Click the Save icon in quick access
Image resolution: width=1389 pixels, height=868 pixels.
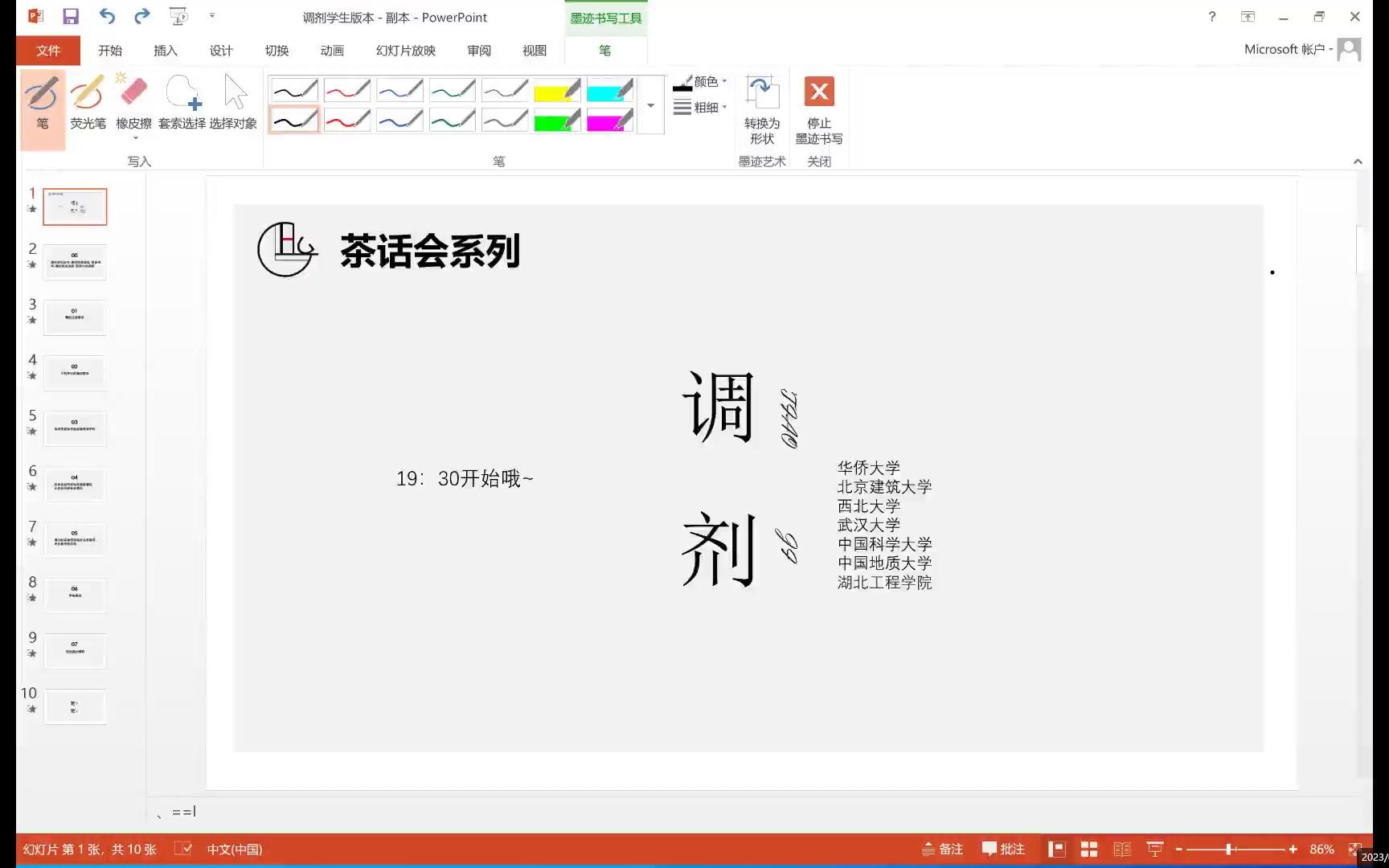click(x=71, y=16)
